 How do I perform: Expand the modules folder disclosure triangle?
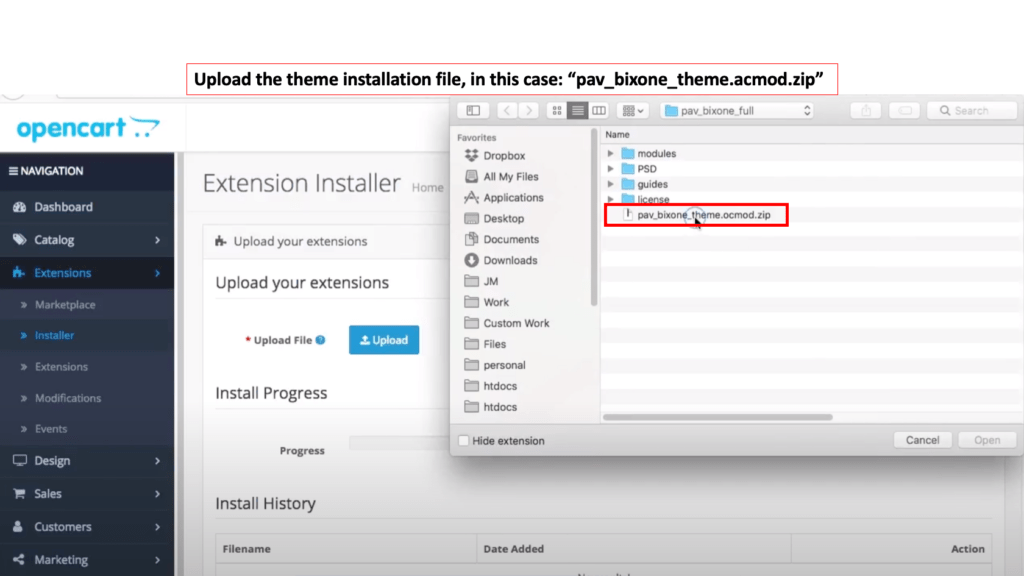[611, 154]
